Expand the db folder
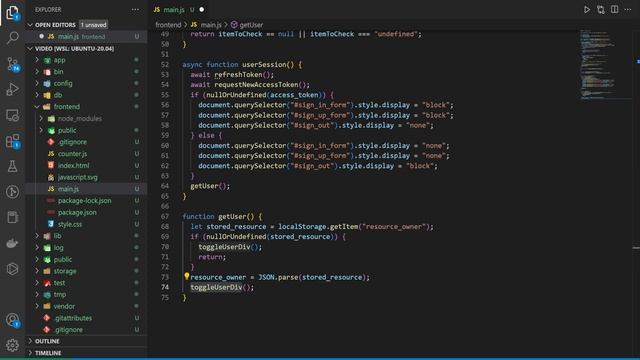The image size is (640, 360). (58, 95)
